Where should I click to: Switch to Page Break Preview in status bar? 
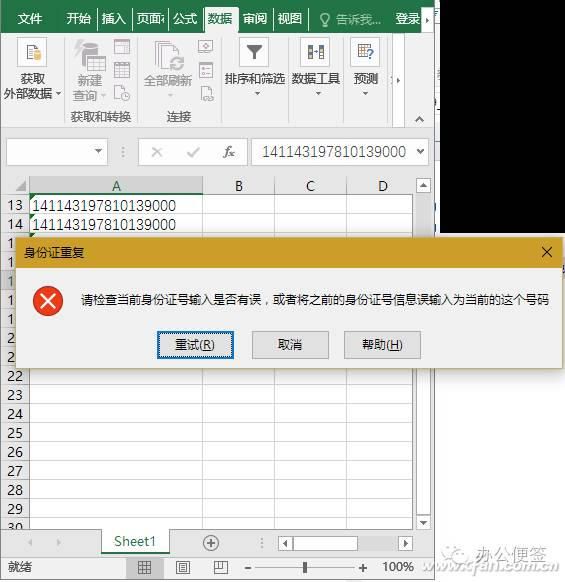pos(221,568)
